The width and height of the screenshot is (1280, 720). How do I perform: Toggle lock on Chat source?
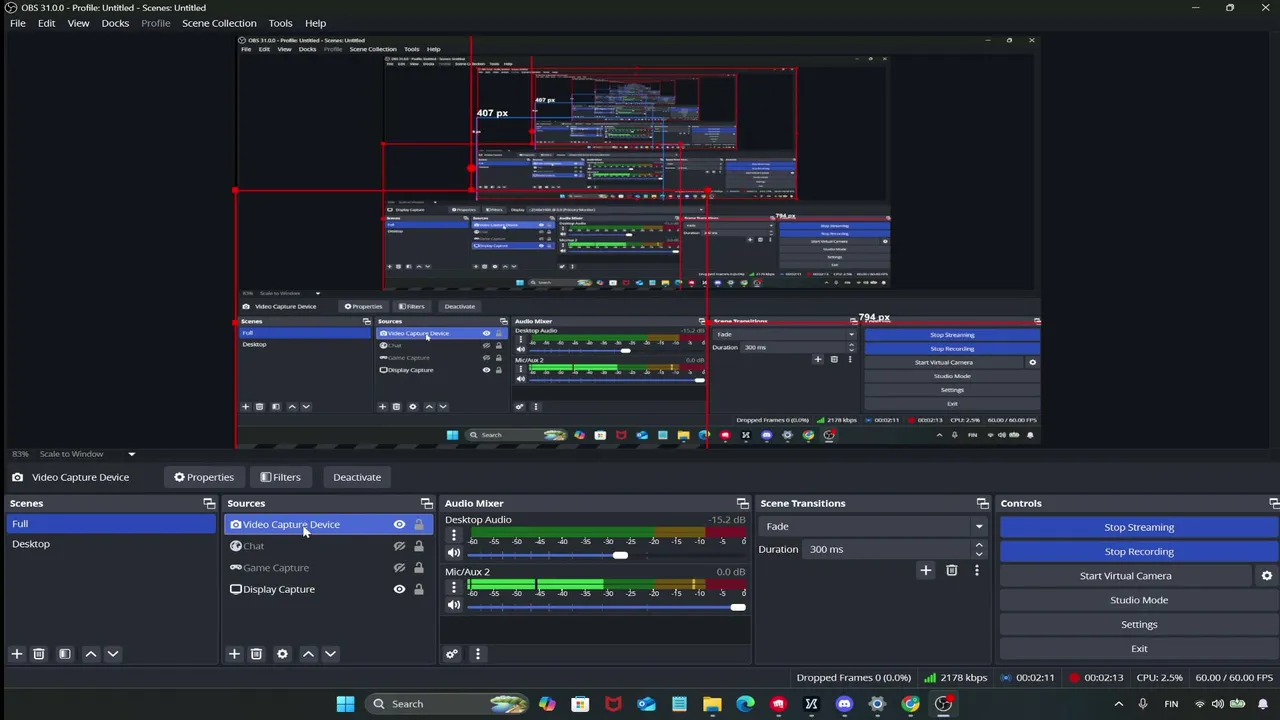(x=419, y=546)
